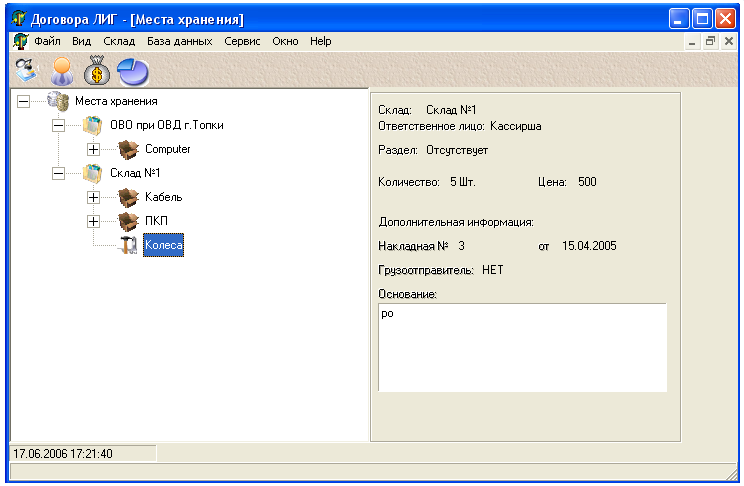Open the Файл menu
Image resolution: width=744 pixels, height=486 pixels.
click(47, 41)
